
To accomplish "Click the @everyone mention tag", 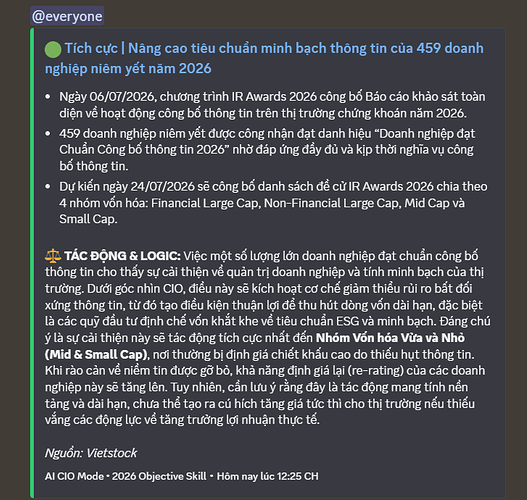I will [67, 16].
